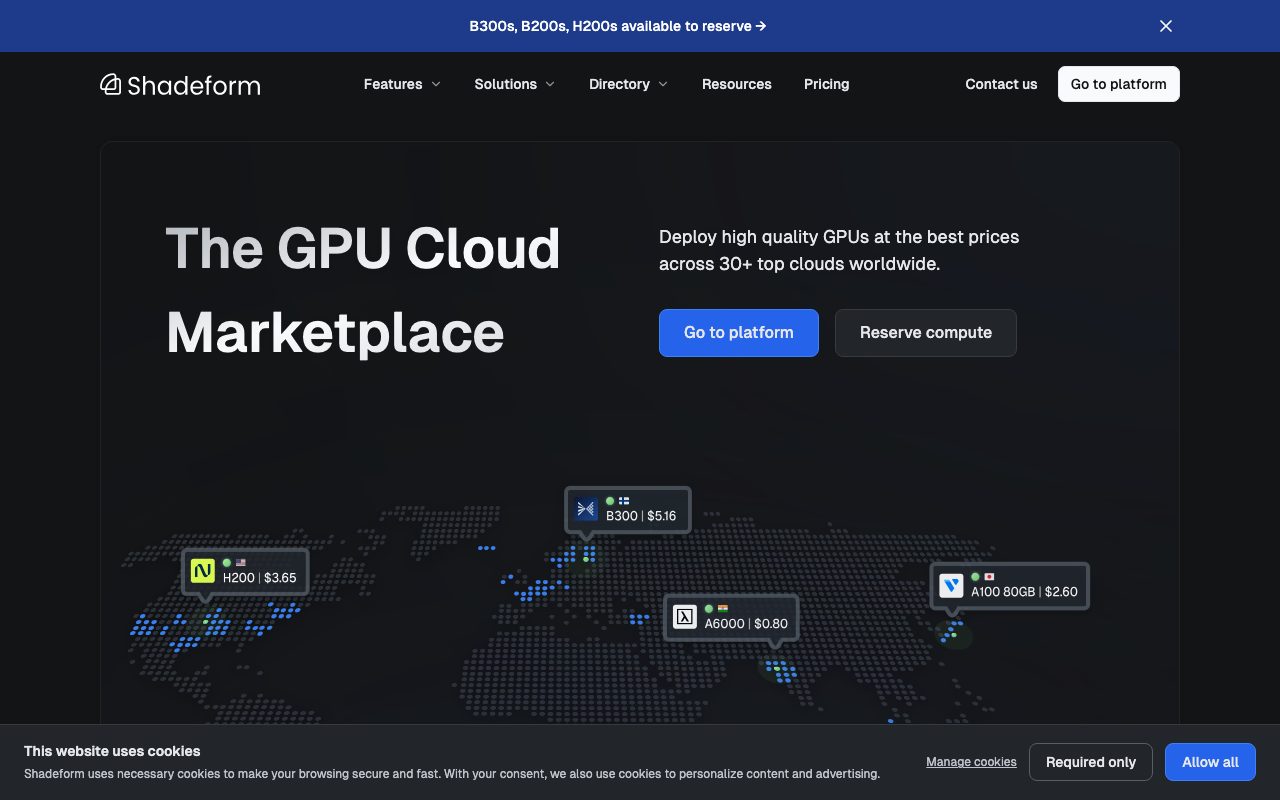Click the green status dot on the A100 card

click(975, 577)
